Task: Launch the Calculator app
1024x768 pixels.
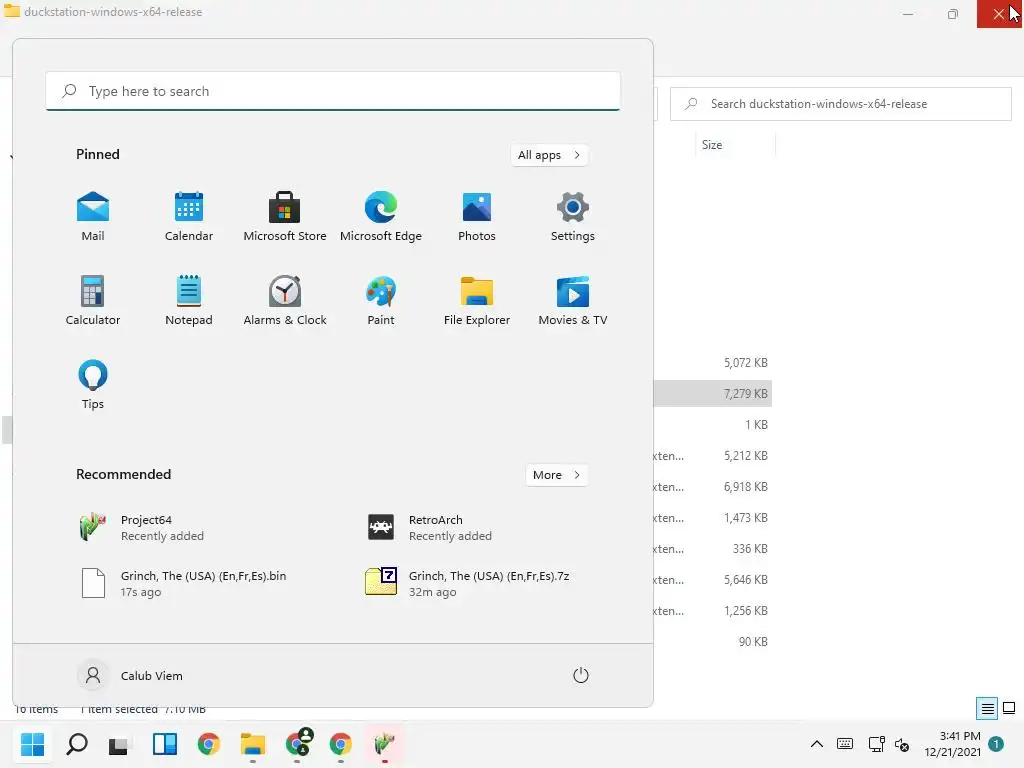Action: [93, 300]
